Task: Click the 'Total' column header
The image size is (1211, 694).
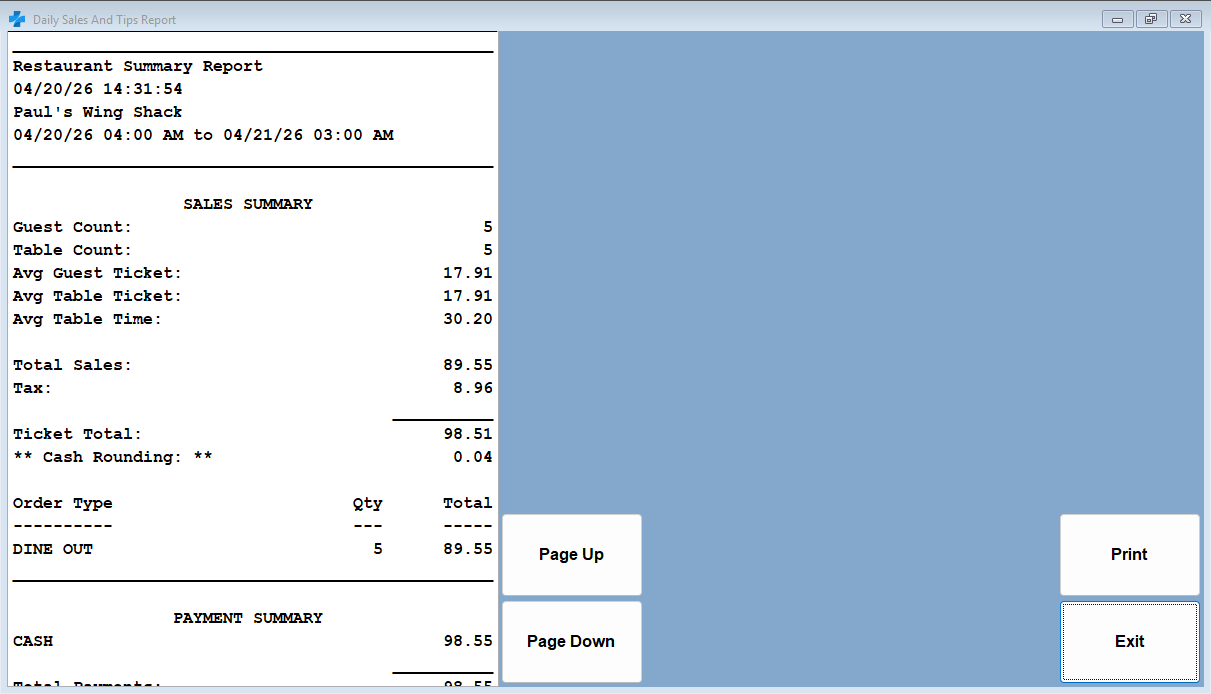Action: pos(468,503)
